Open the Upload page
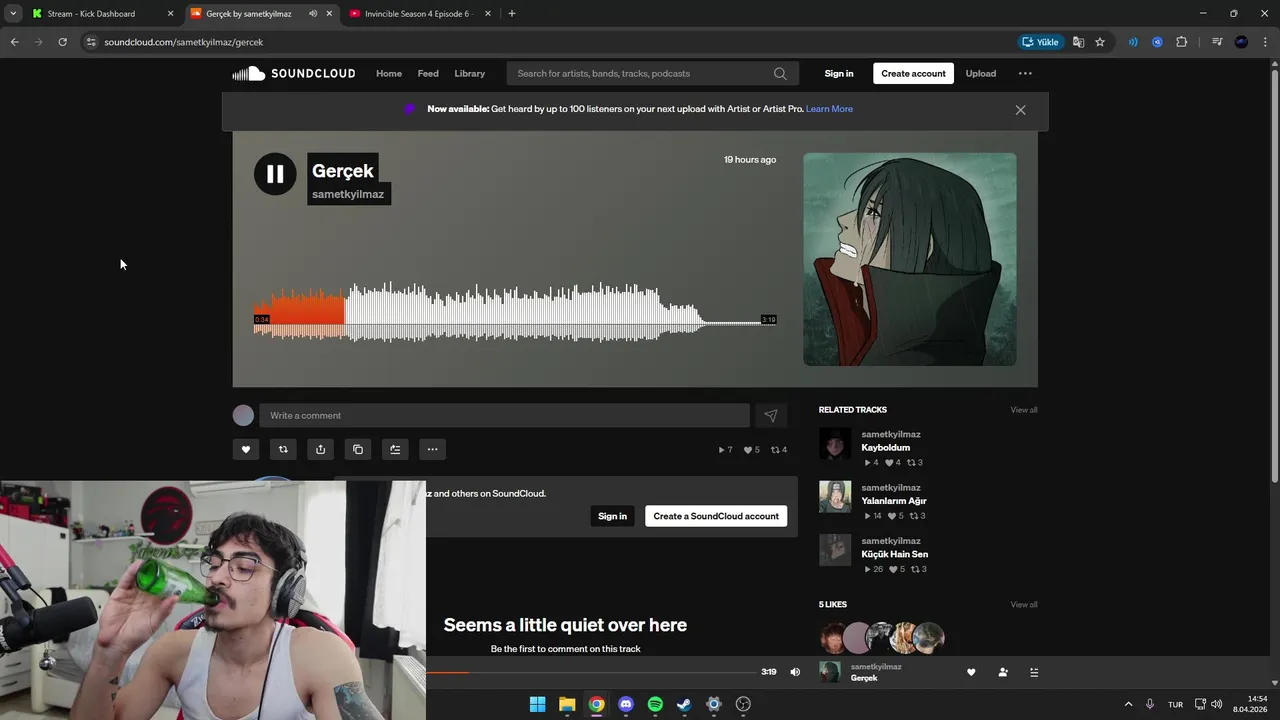This screenshot has height=720, width=1280. tap(981, 73)
